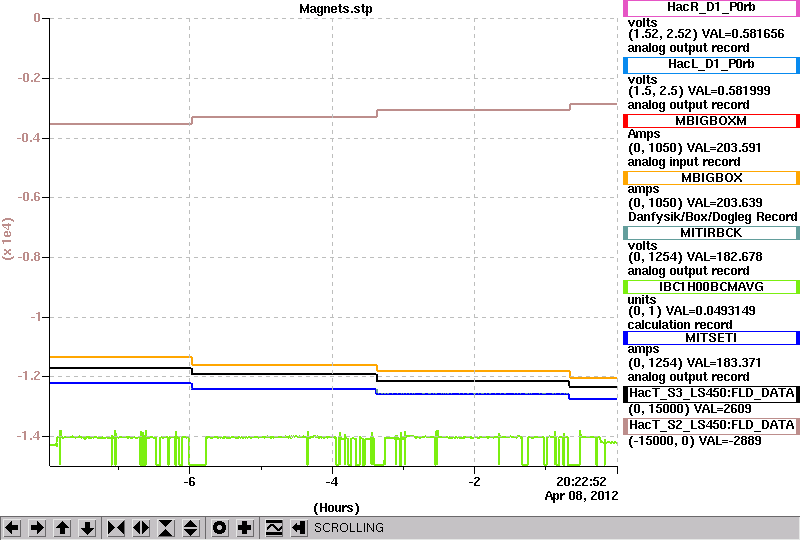Pan the plot left with the left arrow
This screenshot has height=540, width=800.
pos(12,528)
